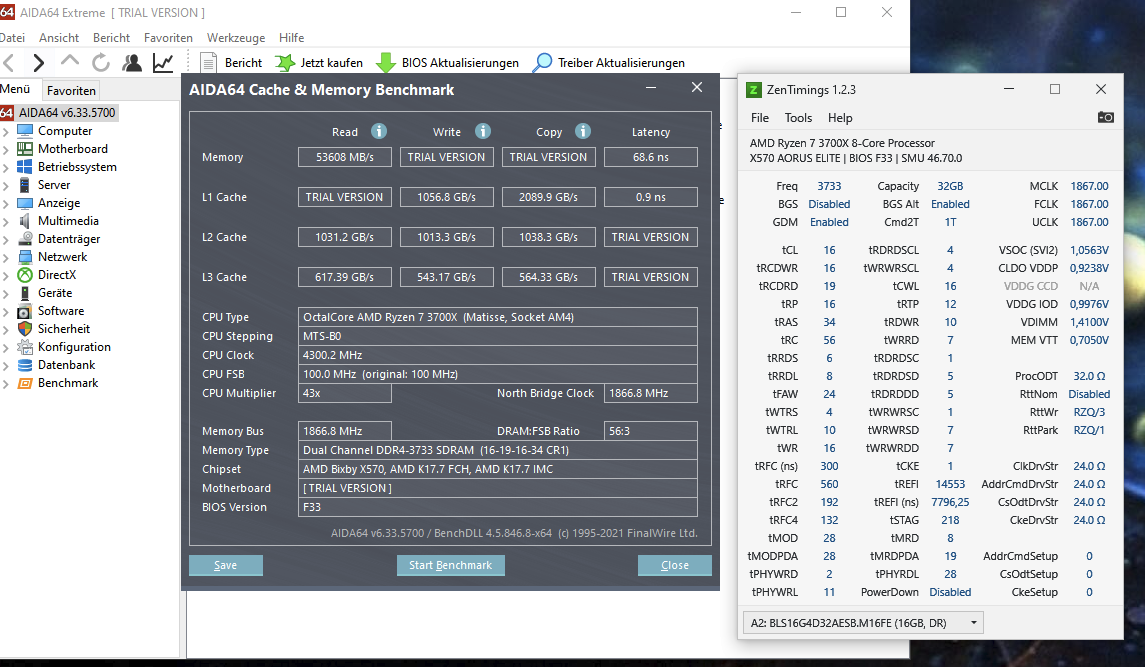This screenshot has height=667, width=1145.
Task: Expand the Computer tree node
Action: [x=6, y=132]
